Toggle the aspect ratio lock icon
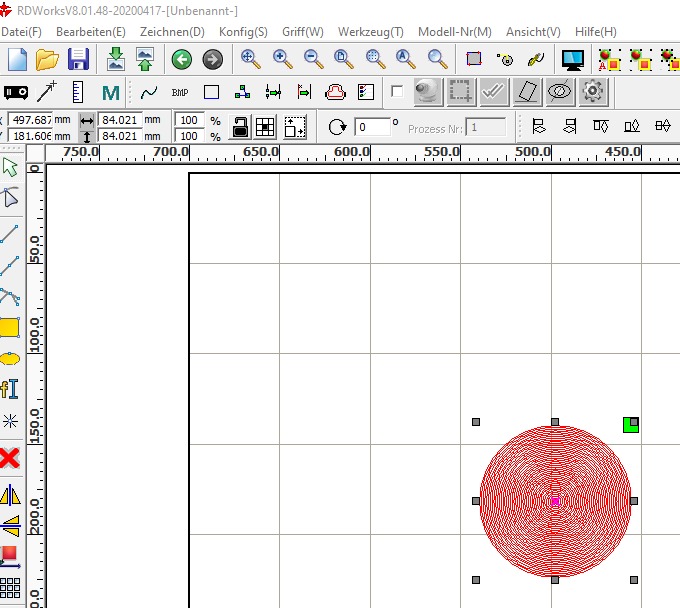Viewport: 680px width, 608px height. click(240, 127)
